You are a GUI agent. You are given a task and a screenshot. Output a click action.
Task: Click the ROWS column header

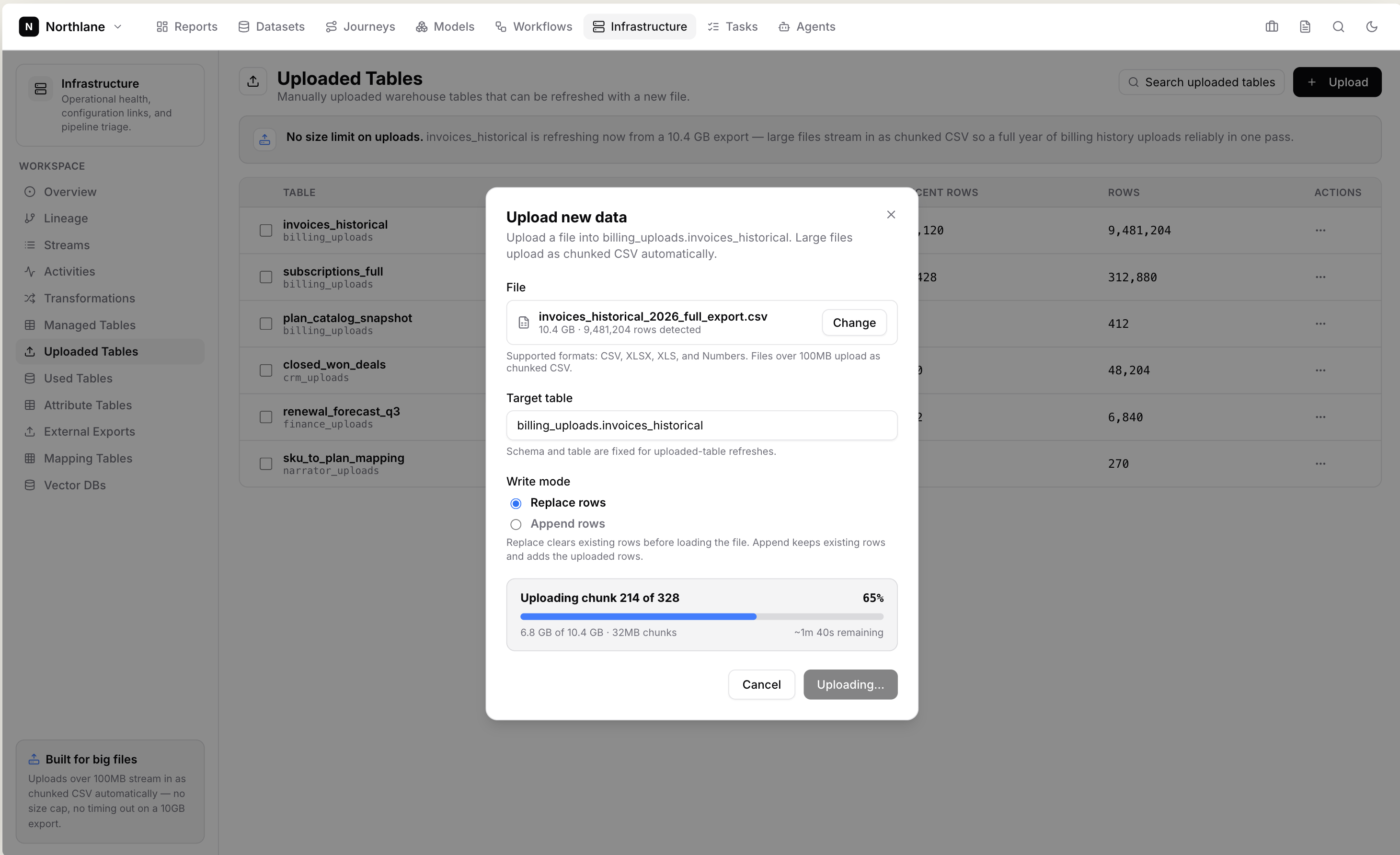1123,192
